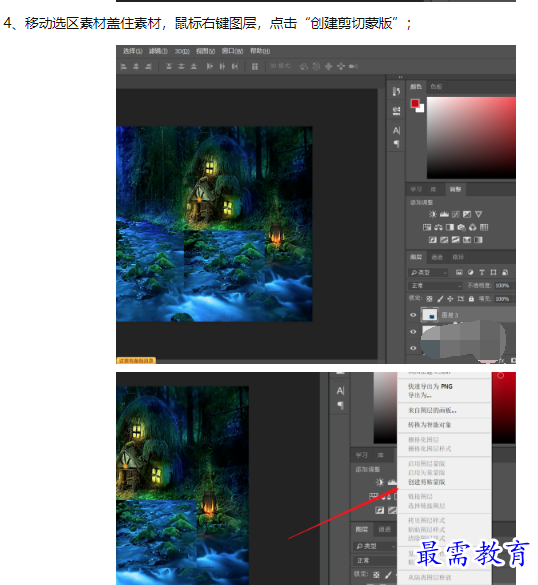Toggle the shape layers filter
This screenshot has width=538, height=585.
tap(493, 272)
